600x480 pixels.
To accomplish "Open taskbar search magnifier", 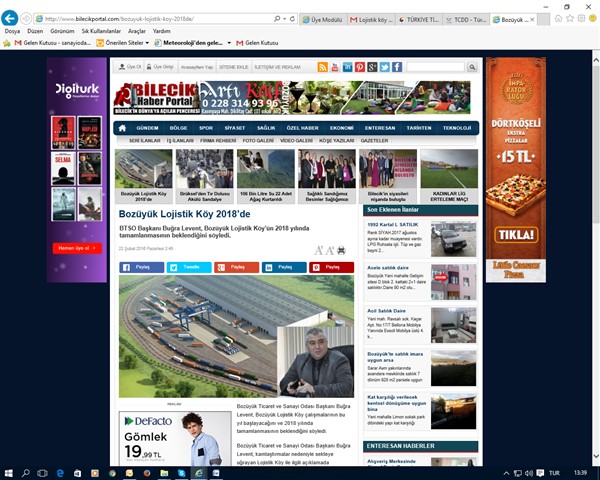I will (x=25, y=473).
